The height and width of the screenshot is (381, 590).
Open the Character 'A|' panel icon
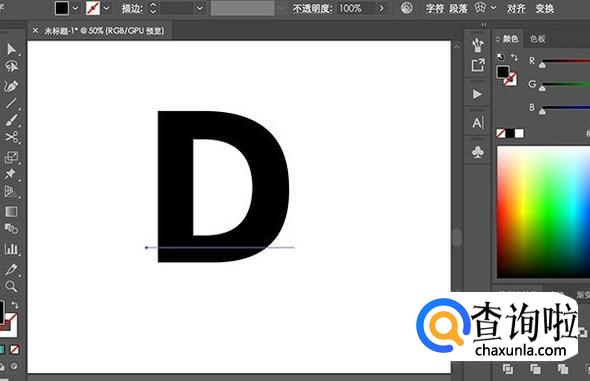click(x=478, y=123)
